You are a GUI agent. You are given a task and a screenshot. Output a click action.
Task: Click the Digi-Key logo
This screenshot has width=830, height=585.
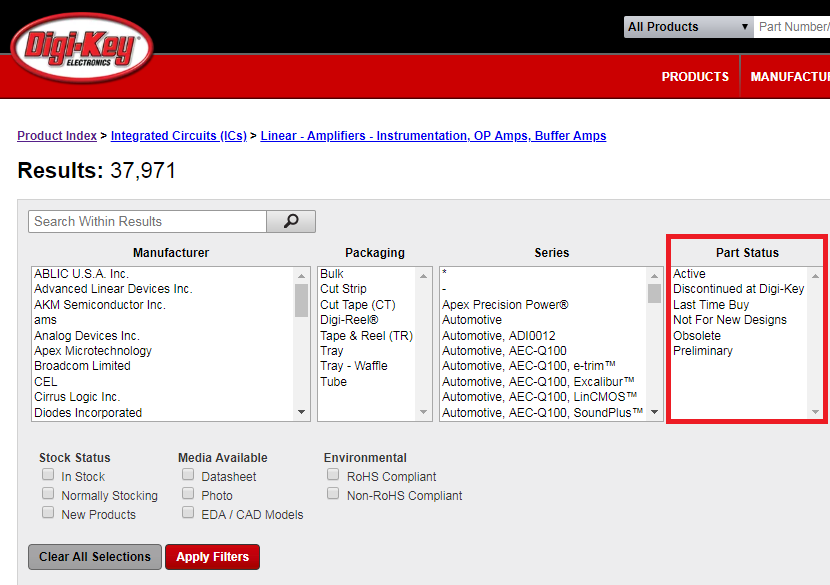pyautogui.click(x=82, y=48)
